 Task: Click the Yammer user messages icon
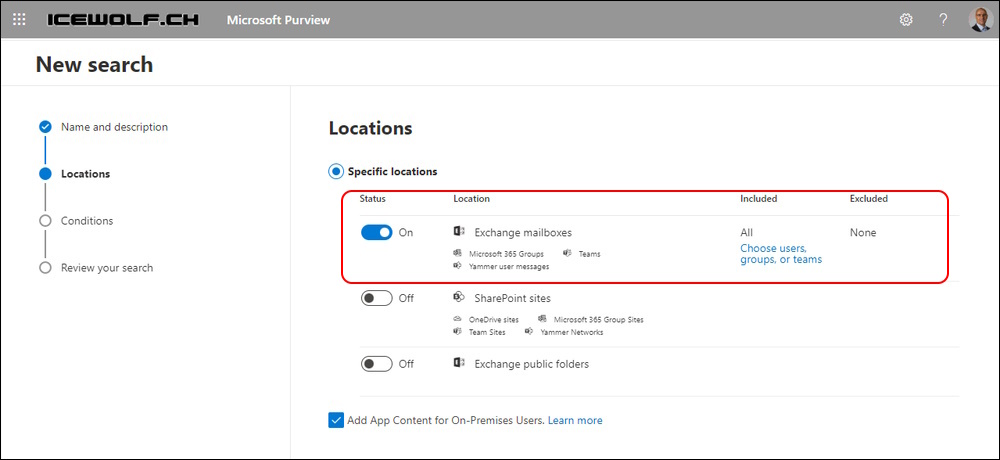(457, 266)
